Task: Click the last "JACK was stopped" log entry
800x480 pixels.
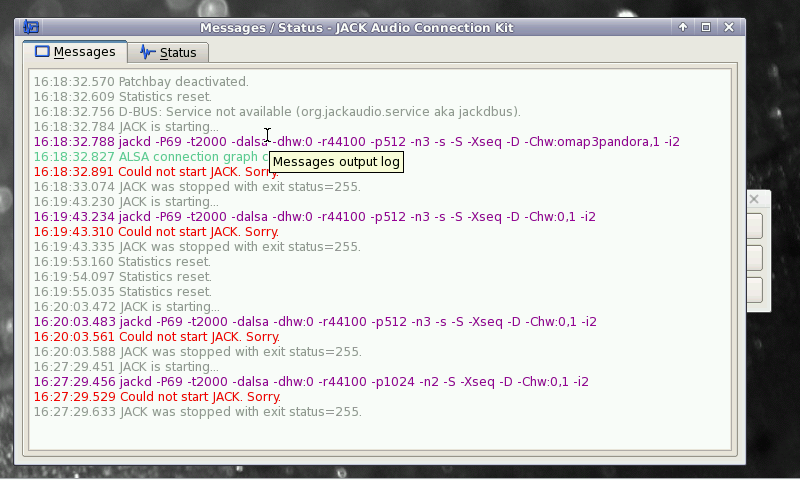Action: click(197, 411)
